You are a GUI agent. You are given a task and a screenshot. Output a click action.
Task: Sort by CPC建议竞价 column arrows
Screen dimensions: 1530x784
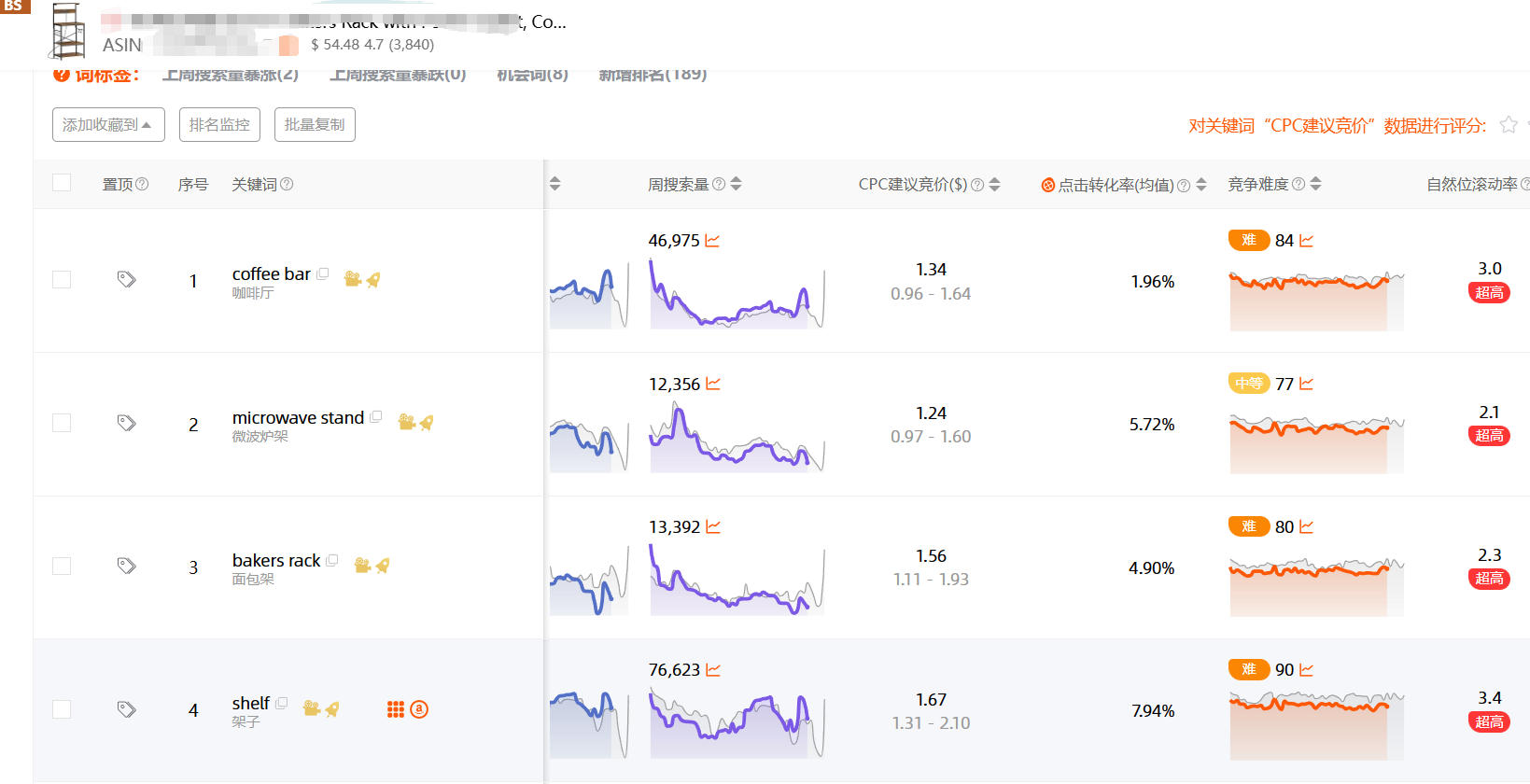click(x=994, y=185)
